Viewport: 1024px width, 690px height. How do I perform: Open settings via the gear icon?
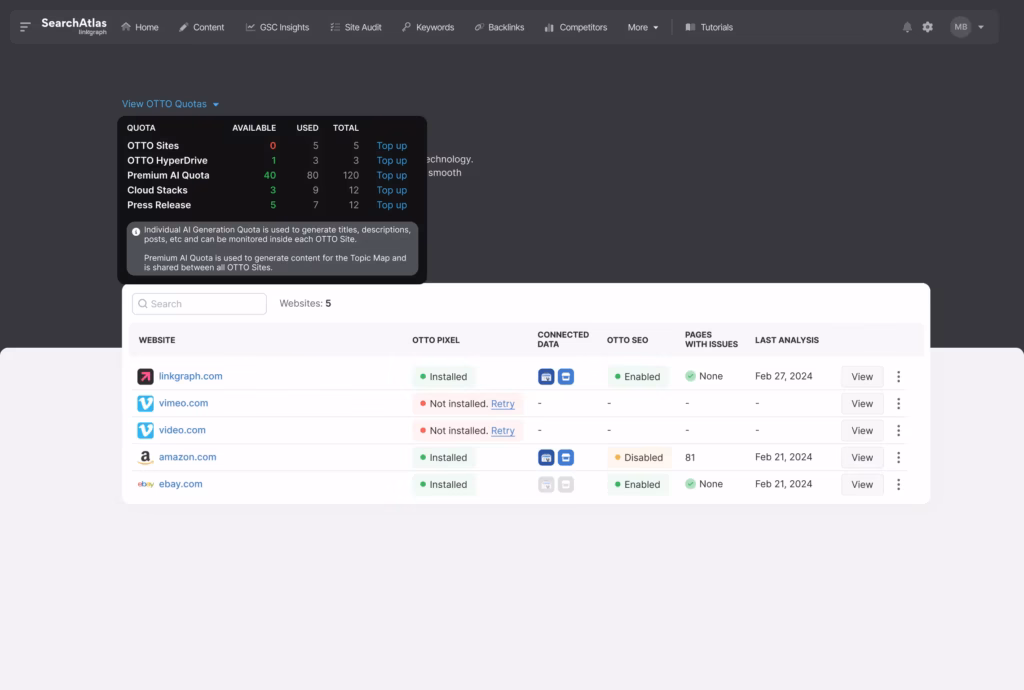click(927, 27)
